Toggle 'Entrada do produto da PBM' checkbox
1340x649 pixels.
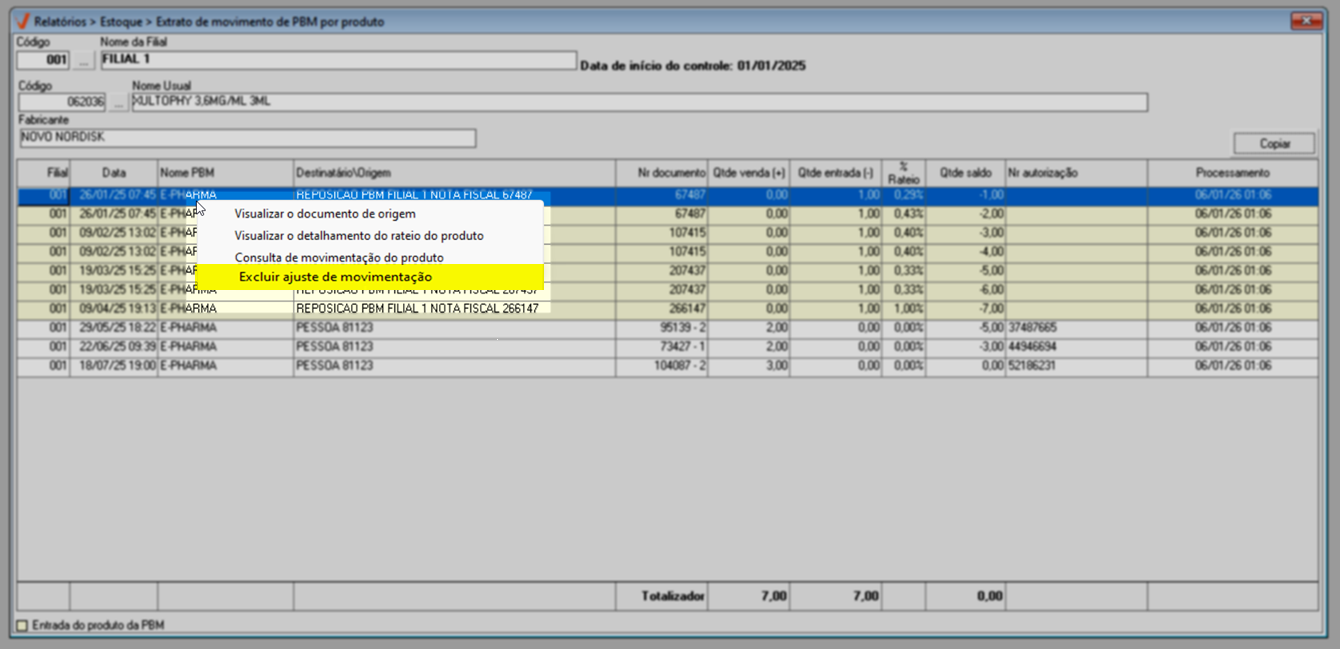pos(23,625)
